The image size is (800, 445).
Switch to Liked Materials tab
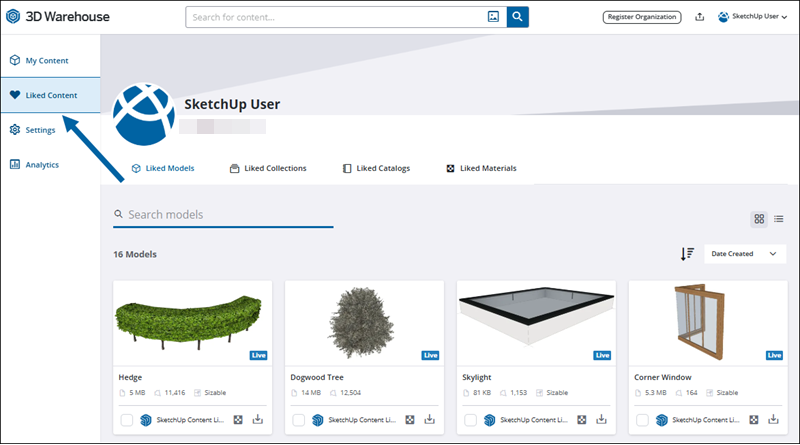coord(481,168)
